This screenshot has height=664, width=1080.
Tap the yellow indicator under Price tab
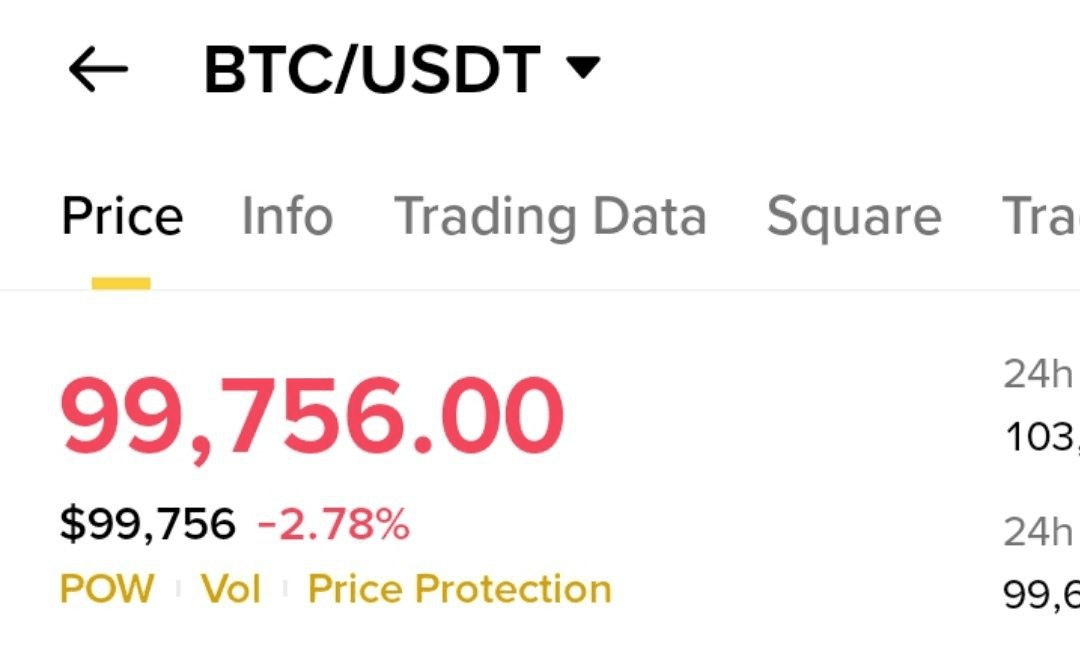121,283
